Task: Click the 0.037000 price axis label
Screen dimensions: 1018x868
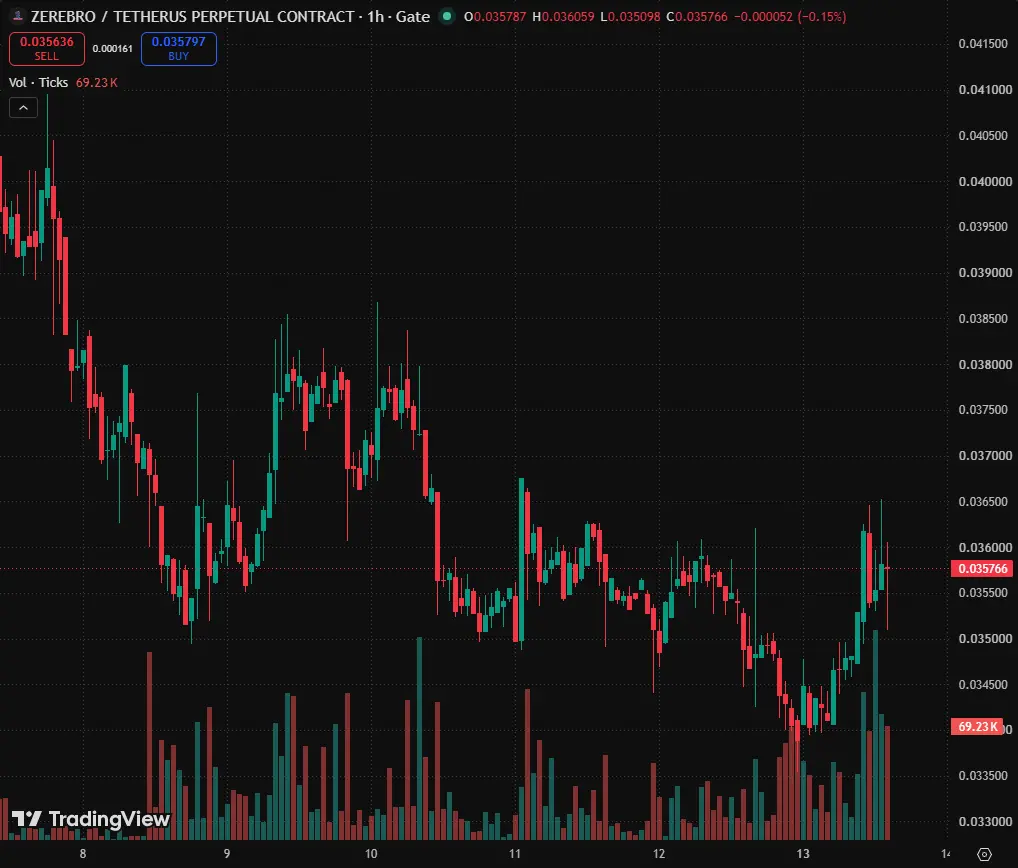Action: pos(985,455)
